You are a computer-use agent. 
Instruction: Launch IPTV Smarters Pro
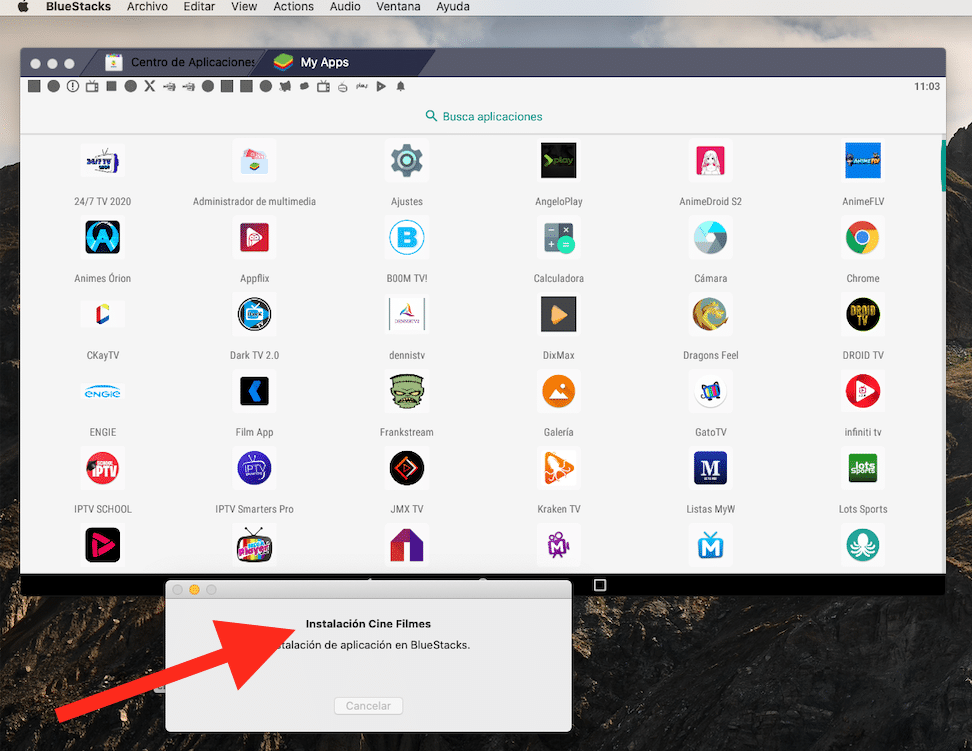[254, 468]
